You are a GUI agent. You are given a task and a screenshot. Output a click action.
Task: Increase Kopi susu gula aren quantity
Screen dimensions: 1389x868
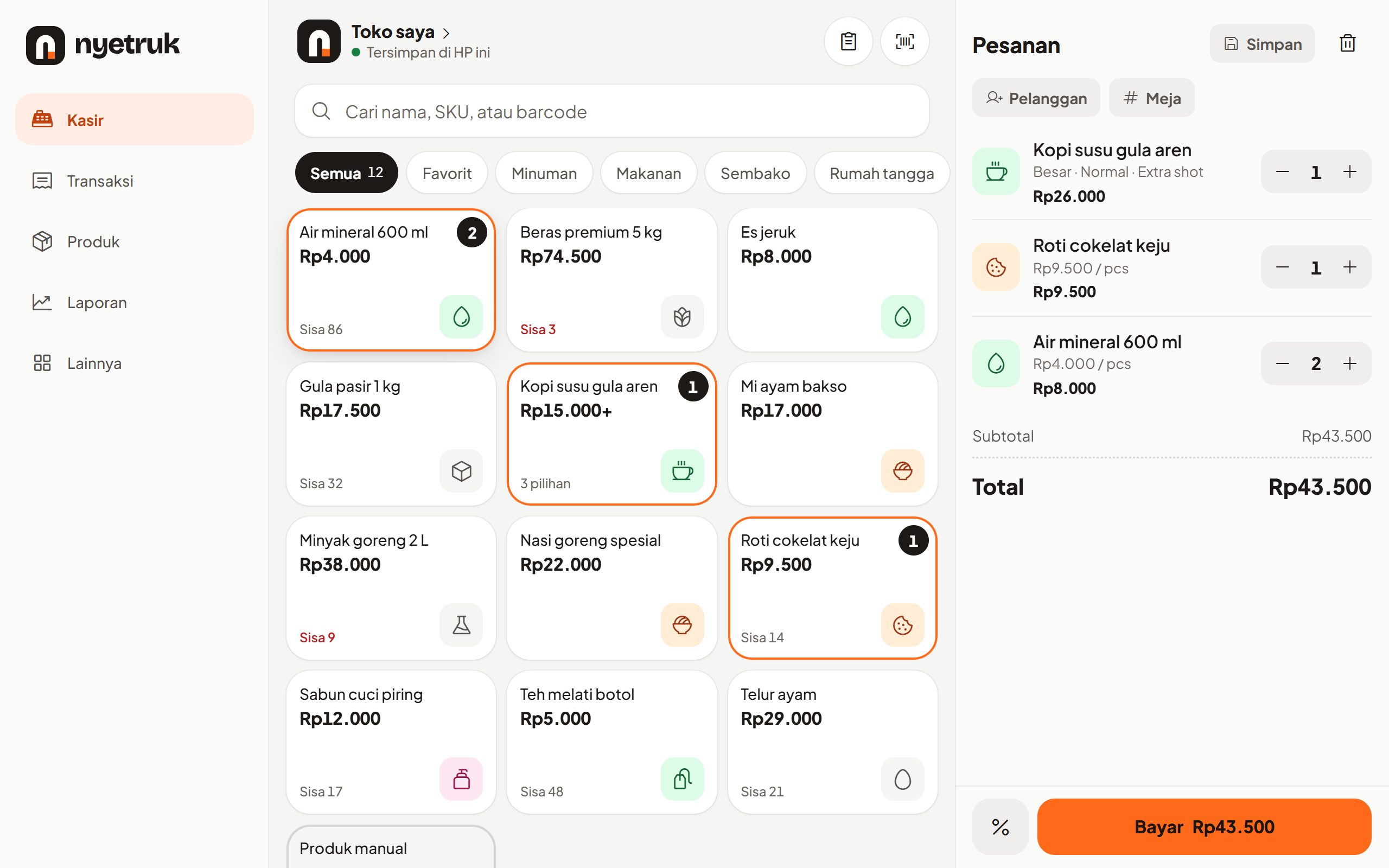point(1349,171)
